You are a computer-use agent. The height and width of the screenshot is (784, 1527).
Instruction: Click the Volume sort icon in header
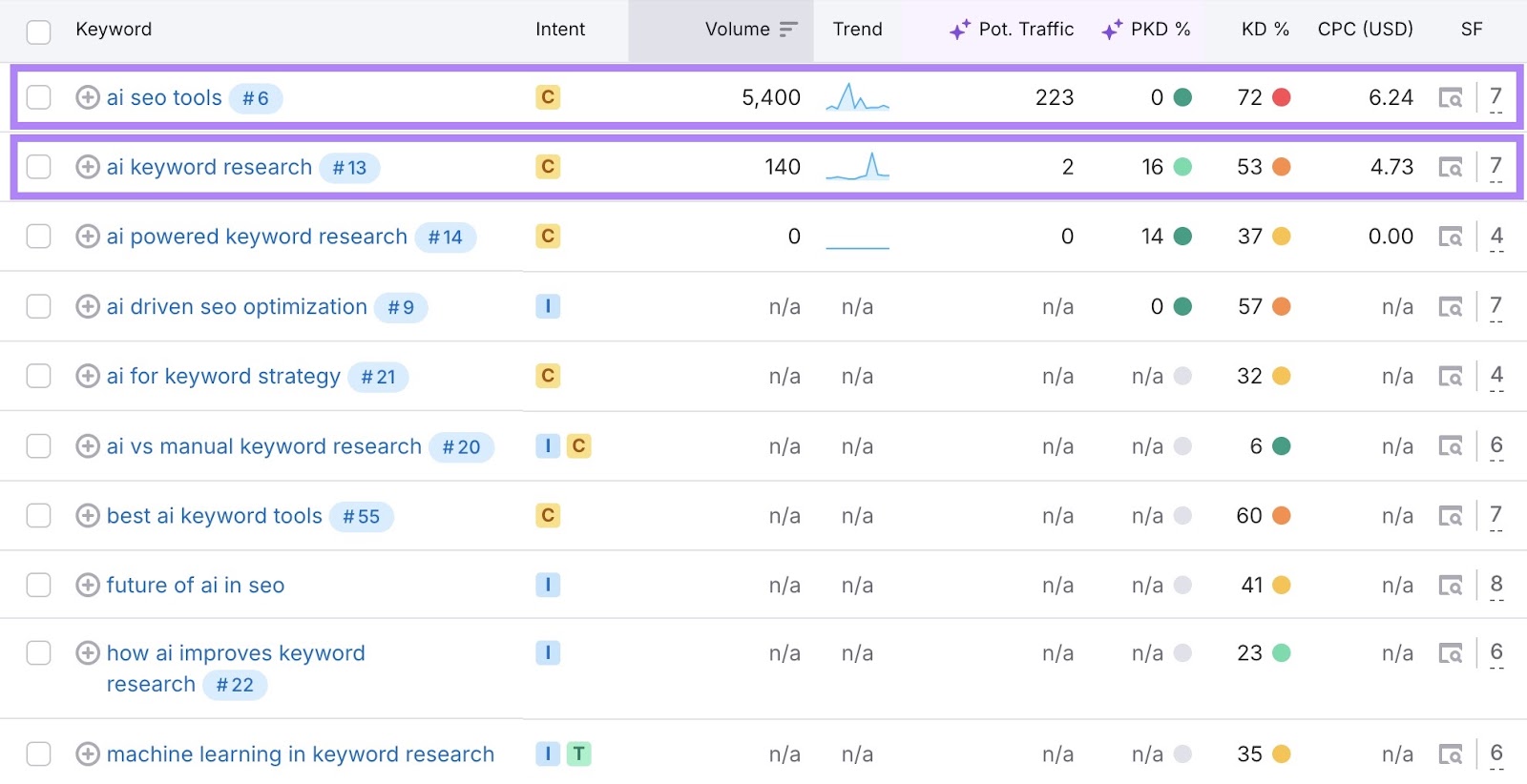(787, 30)
